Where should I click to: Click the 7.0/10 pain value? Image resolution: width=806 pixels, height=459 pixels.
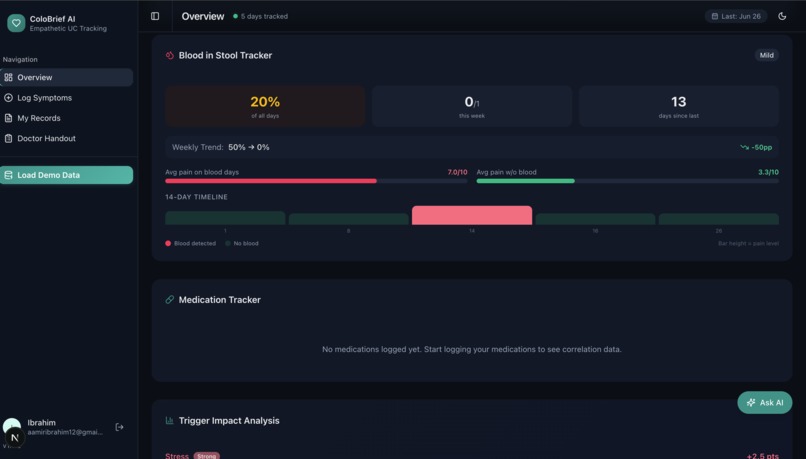(x=457, y=172)
